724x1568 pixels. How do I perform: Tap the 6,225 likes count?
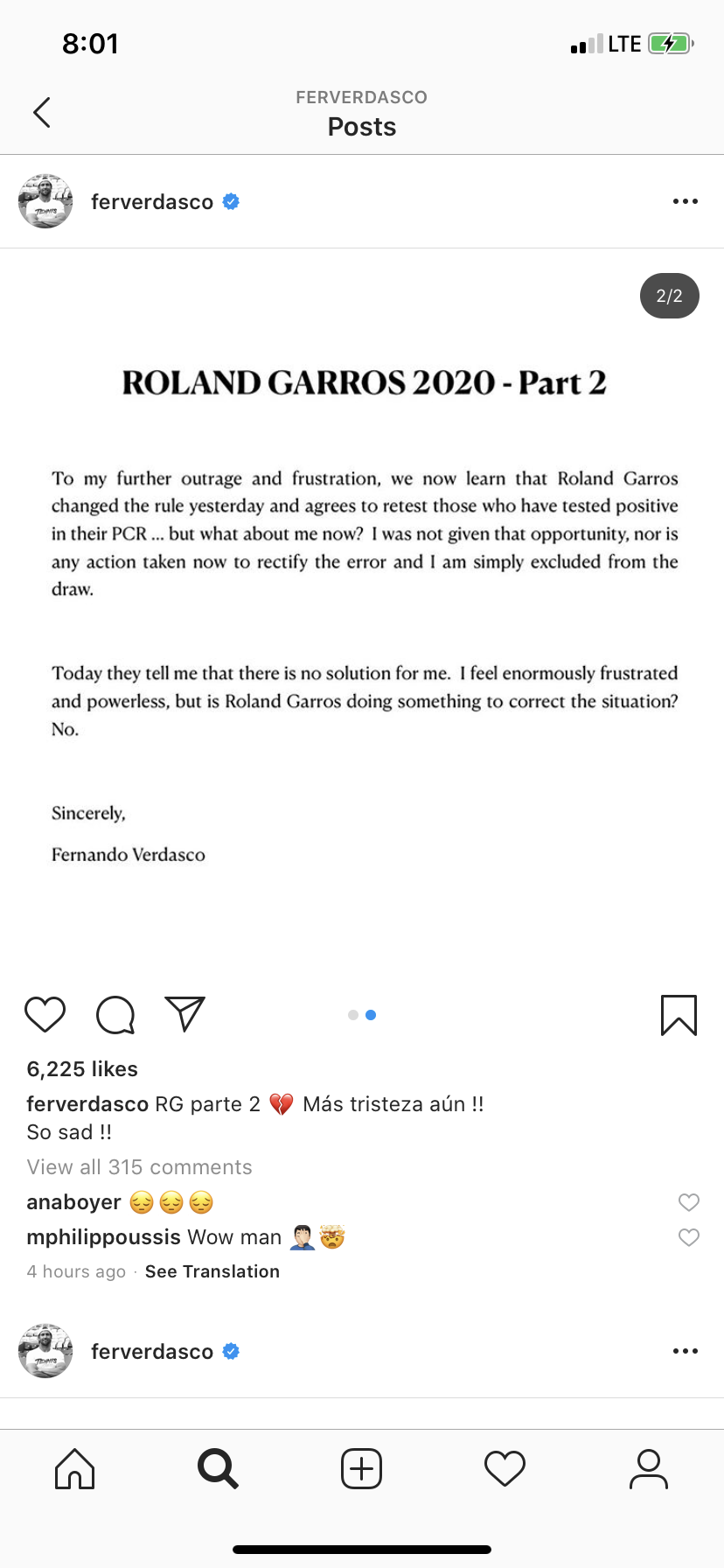click(82, 1069)
